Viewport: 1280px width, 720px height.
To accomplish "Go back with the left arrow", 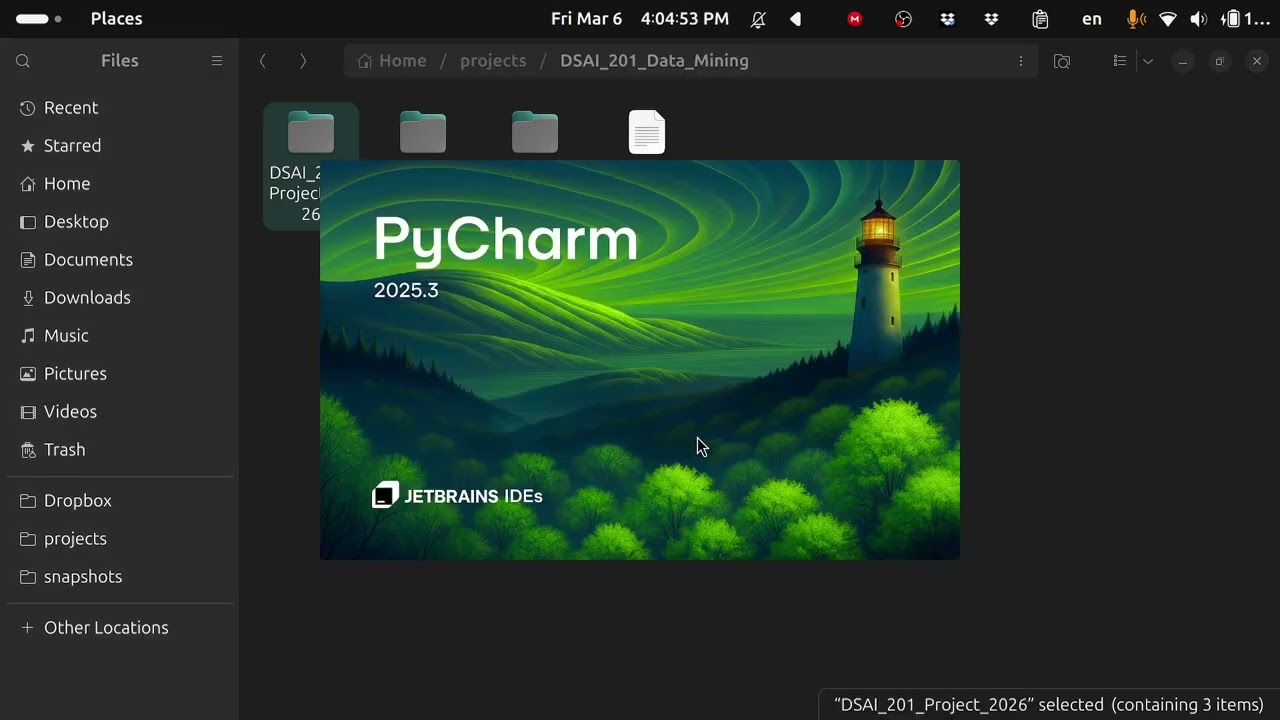I will point(263,61).
